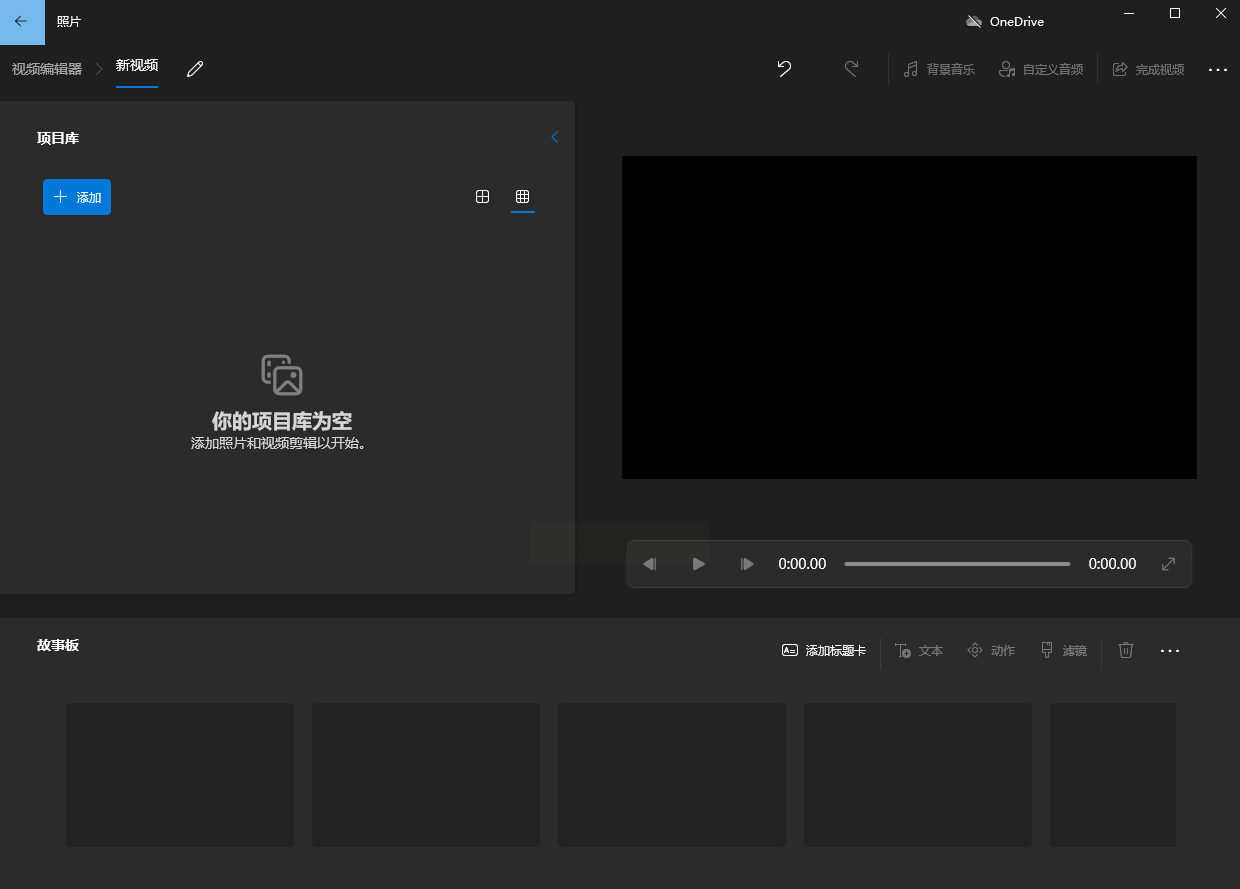Click the back arrow in title bar
The image size is (1240, 889).
21,21
